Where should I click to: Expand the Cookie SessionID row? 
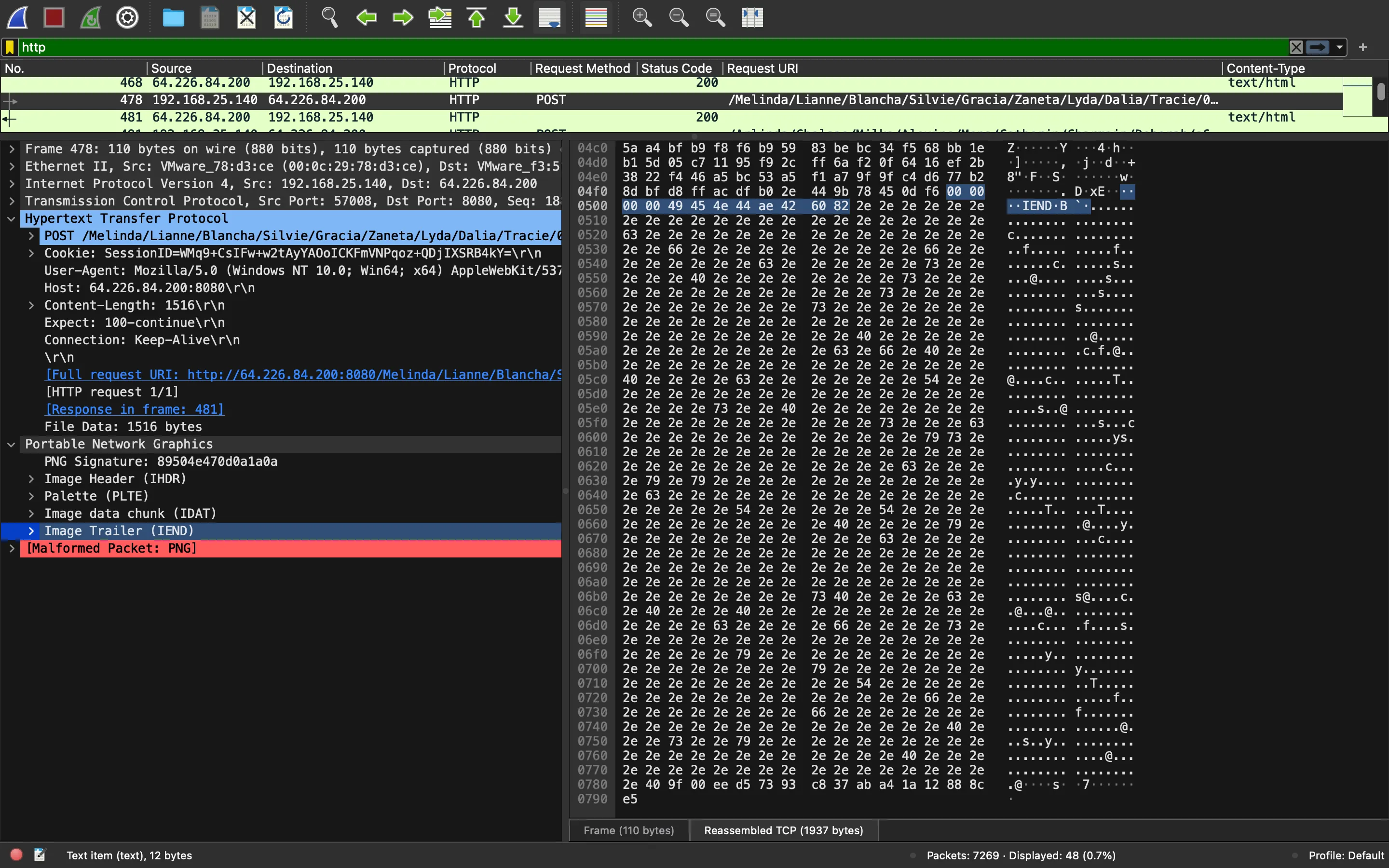click(x=31, y=253)
